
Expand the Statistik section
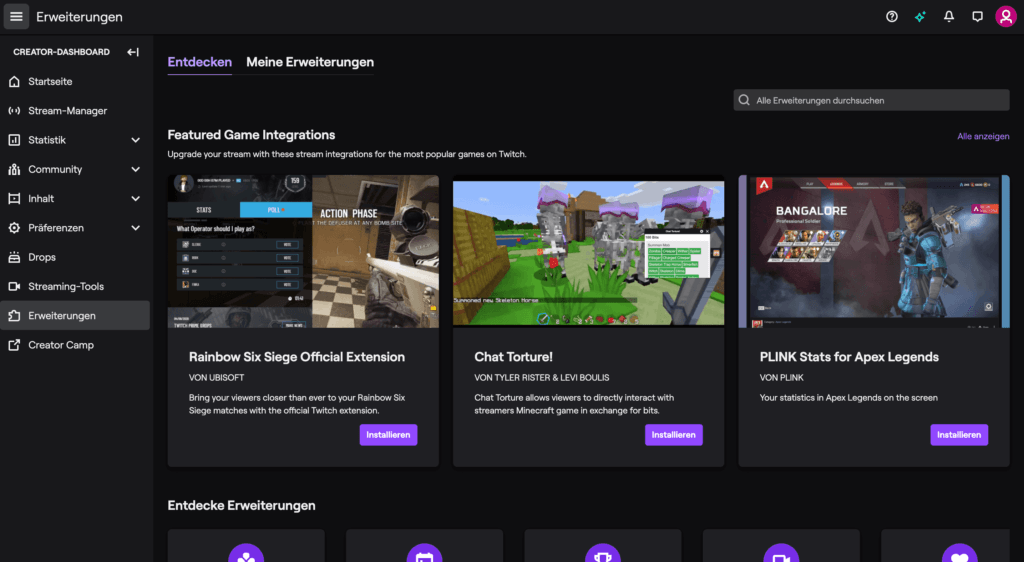coord(135,140)
